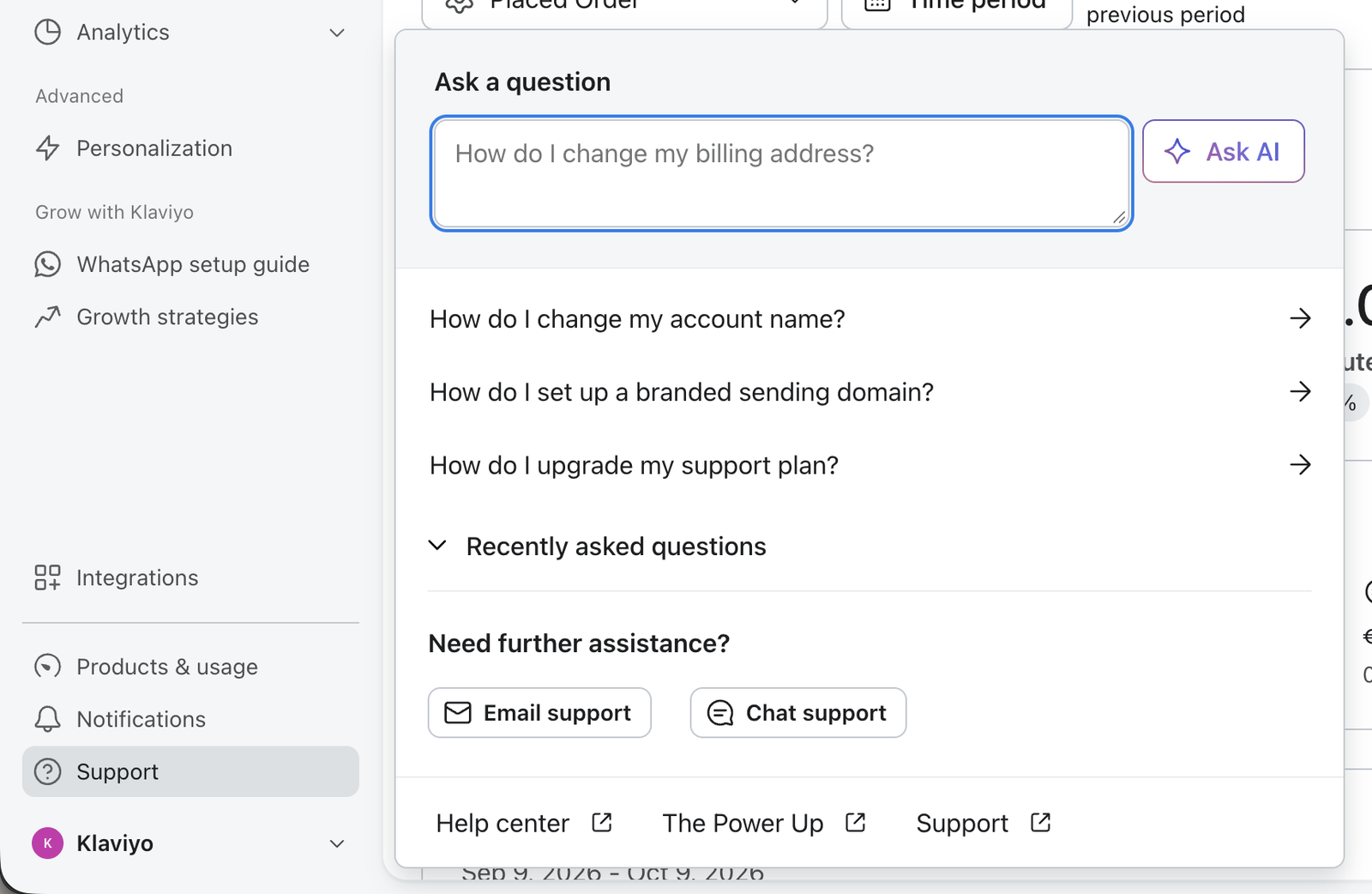Click the Personalization lightning bolt icon
Image resolution: width=1372 pixels, height=894 pixels.
pos(48,148)
